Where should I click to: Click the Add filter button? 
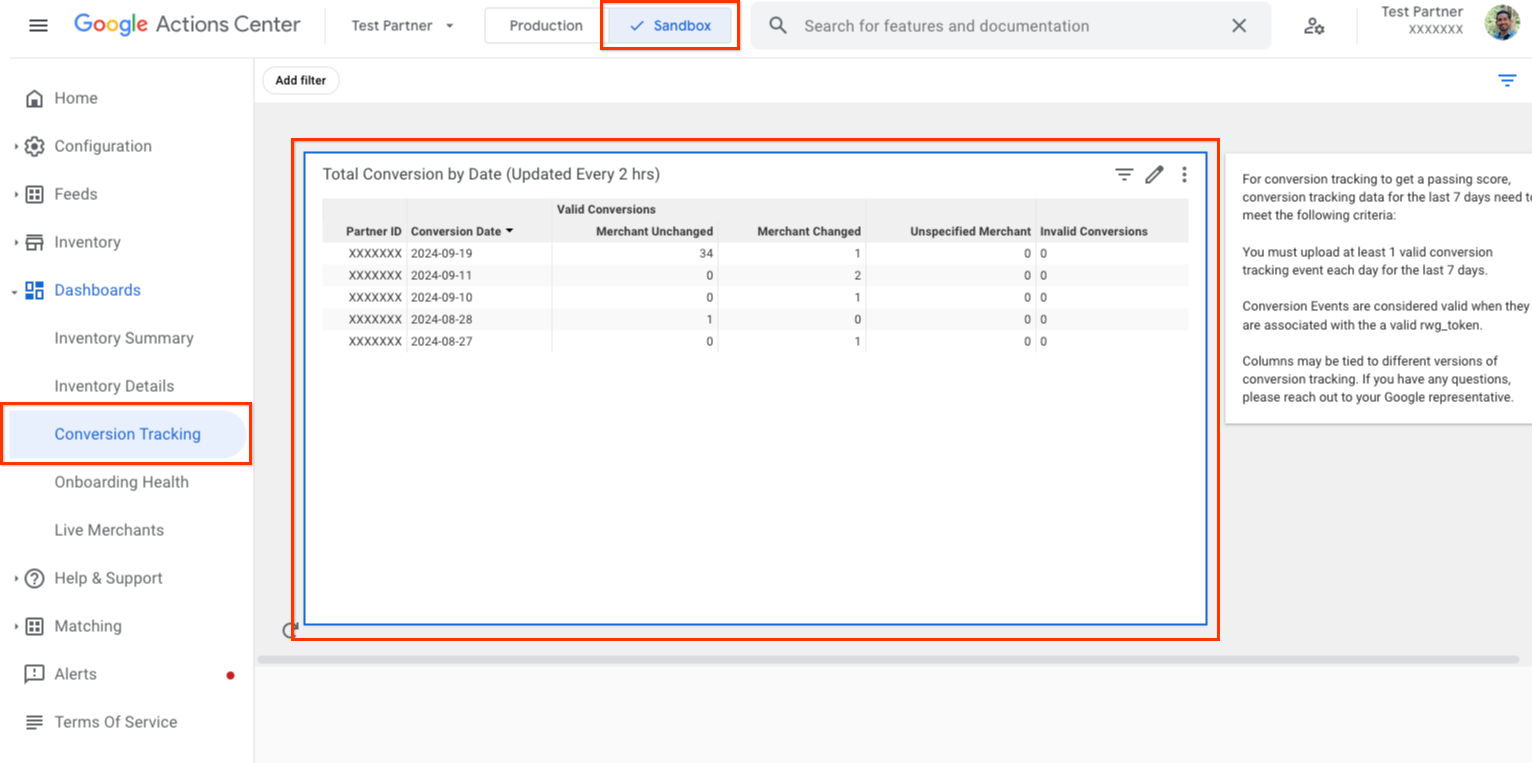click(300, 80)
